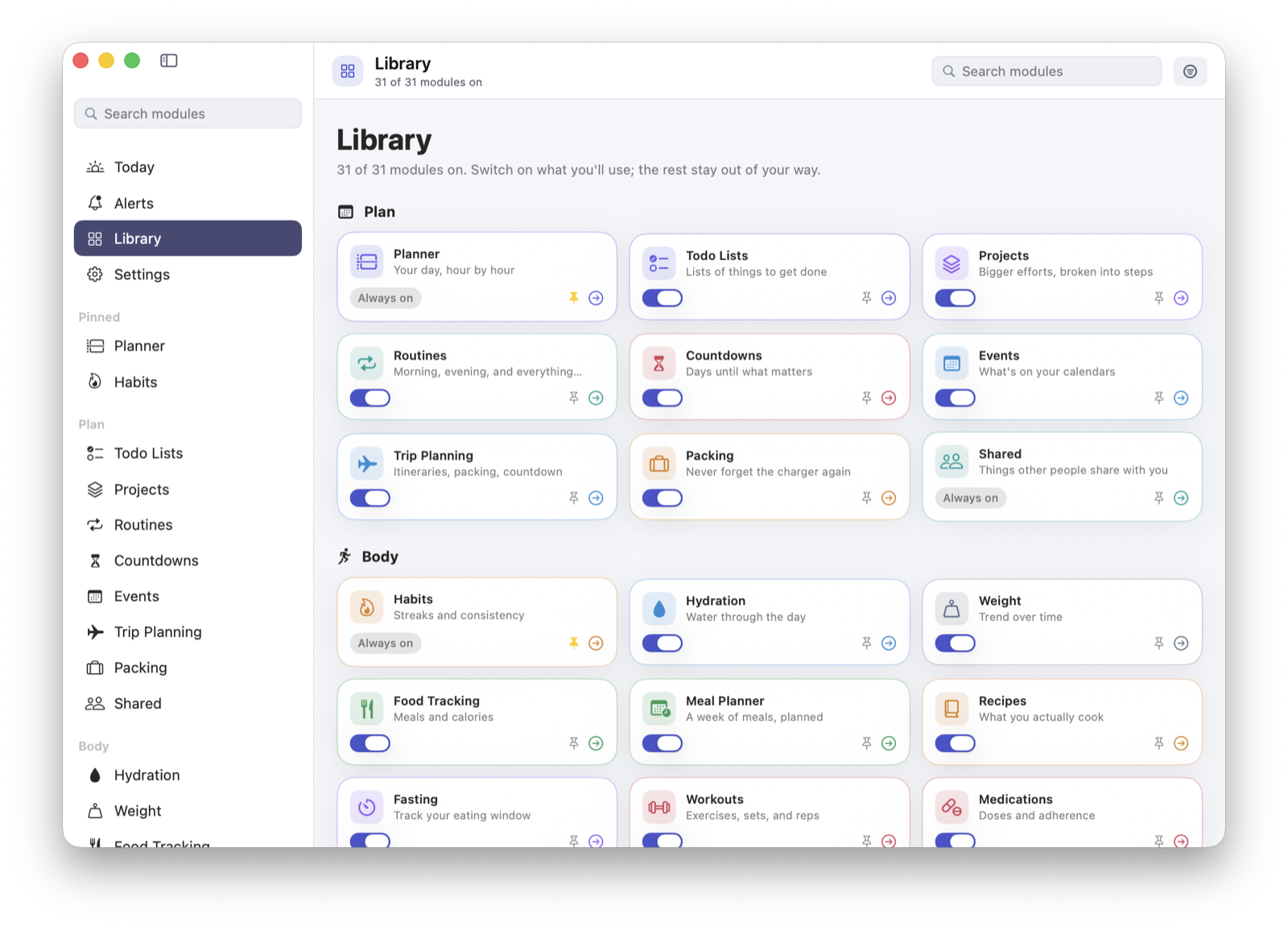Turn off the Todo Lists toggle
Viewport: 1288px width, 930px height.
coord(662,298)
